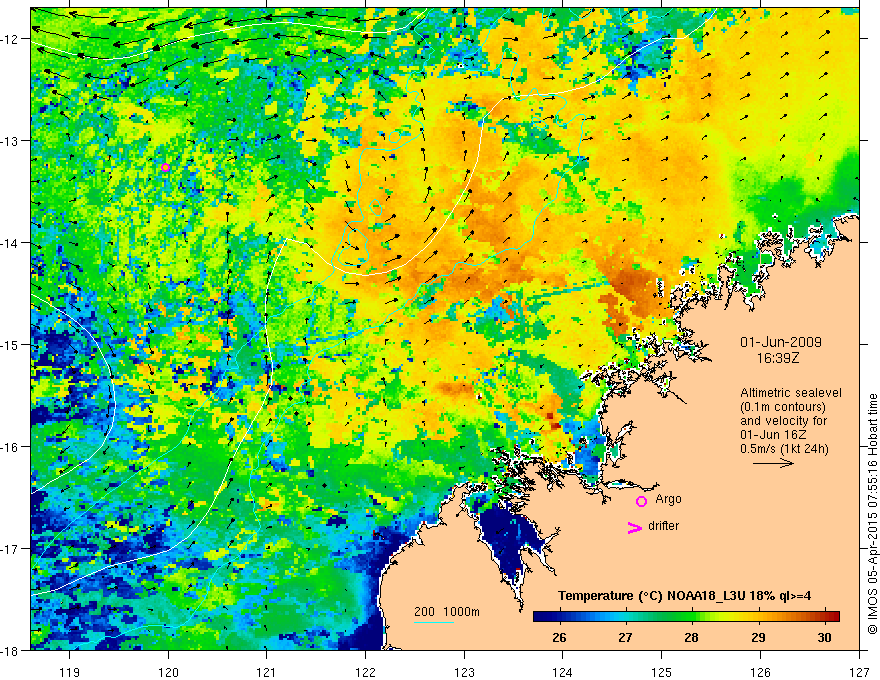The height and width of the screenshot is (680, 880).
Task: Click the '200 1000m' isobath label
Action: pos(447,612)
